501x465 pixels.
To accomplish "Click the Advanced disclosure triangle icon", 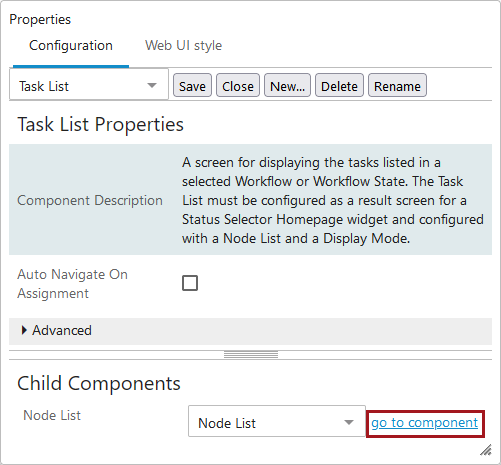I will point(24,330).
